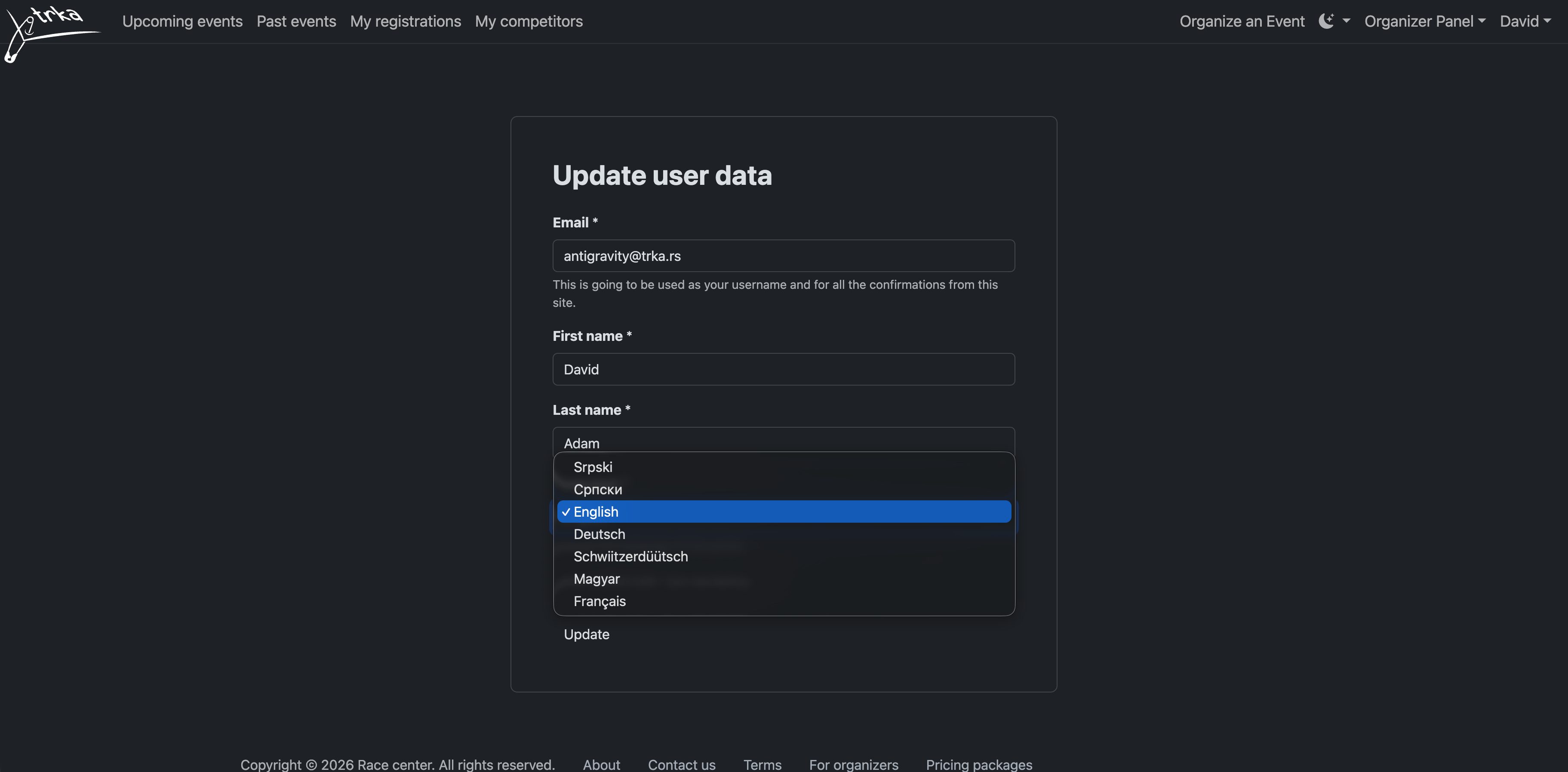Open My registrations

click(x=406, y=21)
